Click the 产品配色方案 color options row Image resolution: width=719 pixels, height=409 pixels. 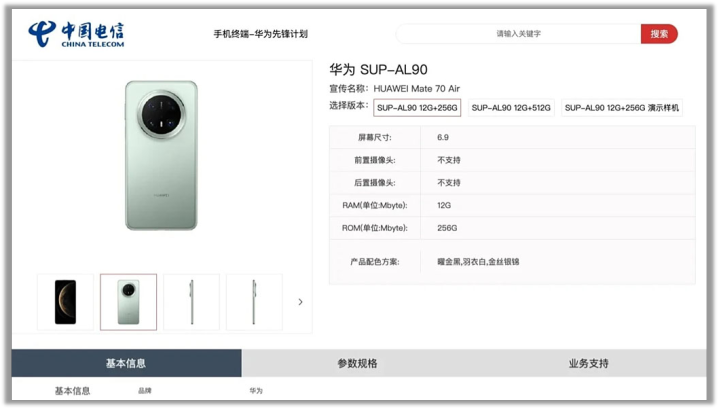(512, 262)
